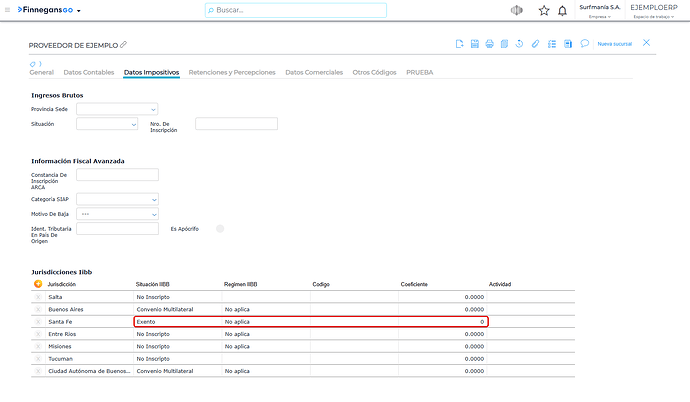Click the Nro. De Inscripción field
This screenshot has height=402, width=690.
point(236,124)
